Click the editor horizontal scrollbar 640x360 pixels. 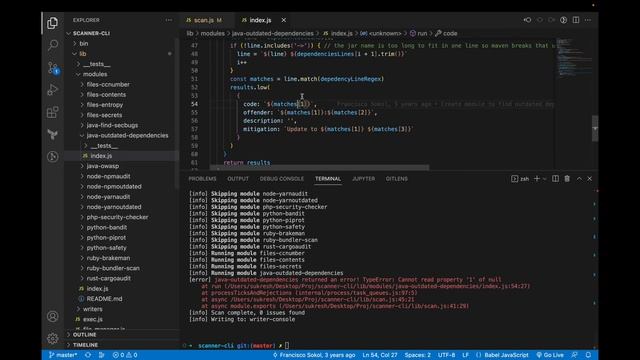319,167
